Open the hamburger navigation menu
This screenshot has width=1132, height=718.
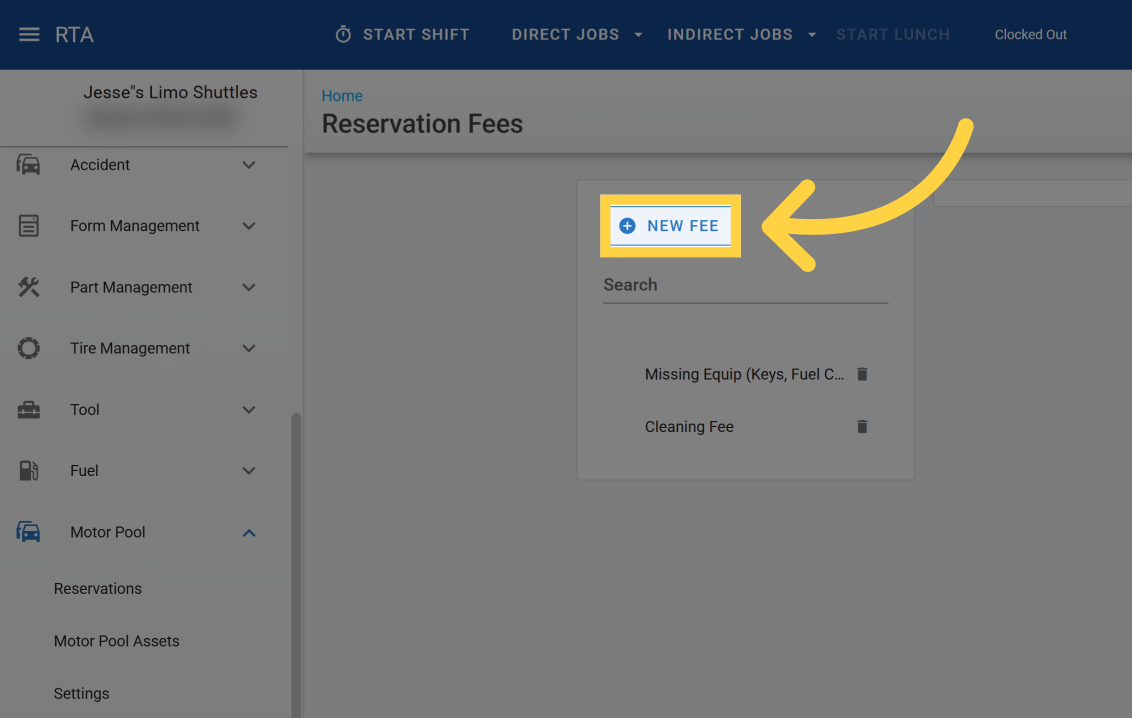click(x=30, y=35)
